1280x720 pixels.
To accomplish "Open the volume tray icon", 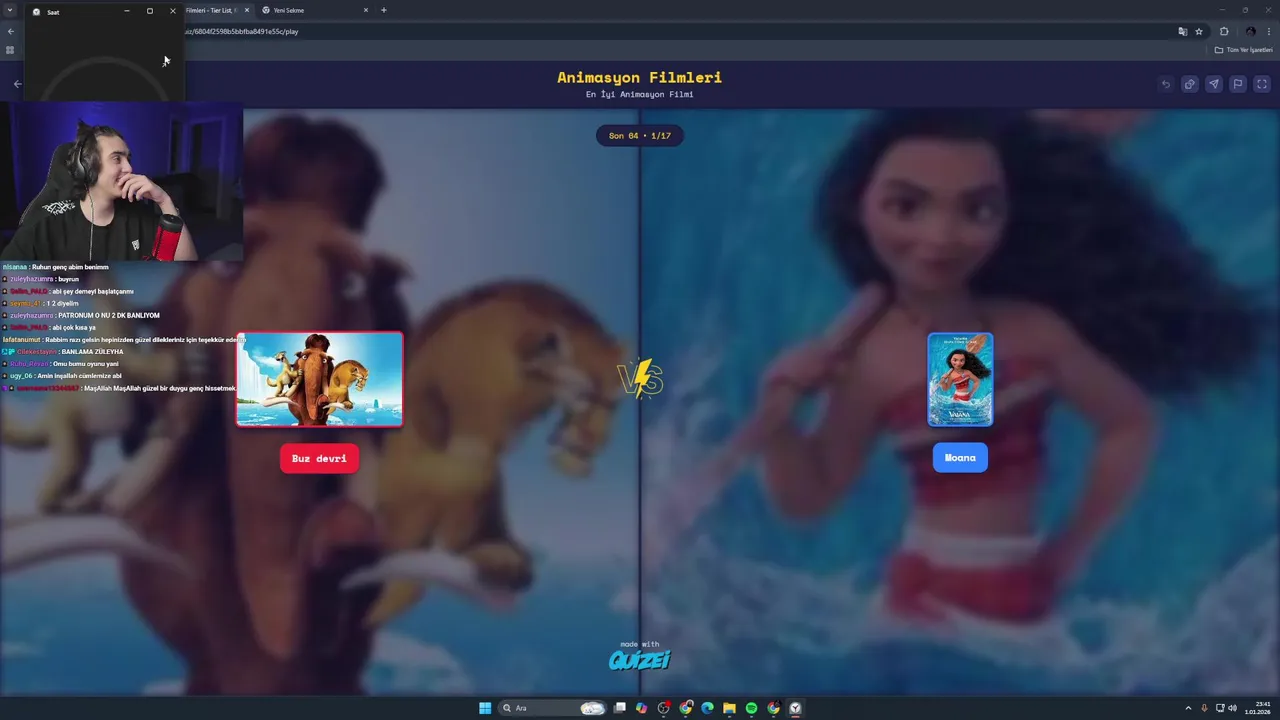I will [x=1232, y=708].
